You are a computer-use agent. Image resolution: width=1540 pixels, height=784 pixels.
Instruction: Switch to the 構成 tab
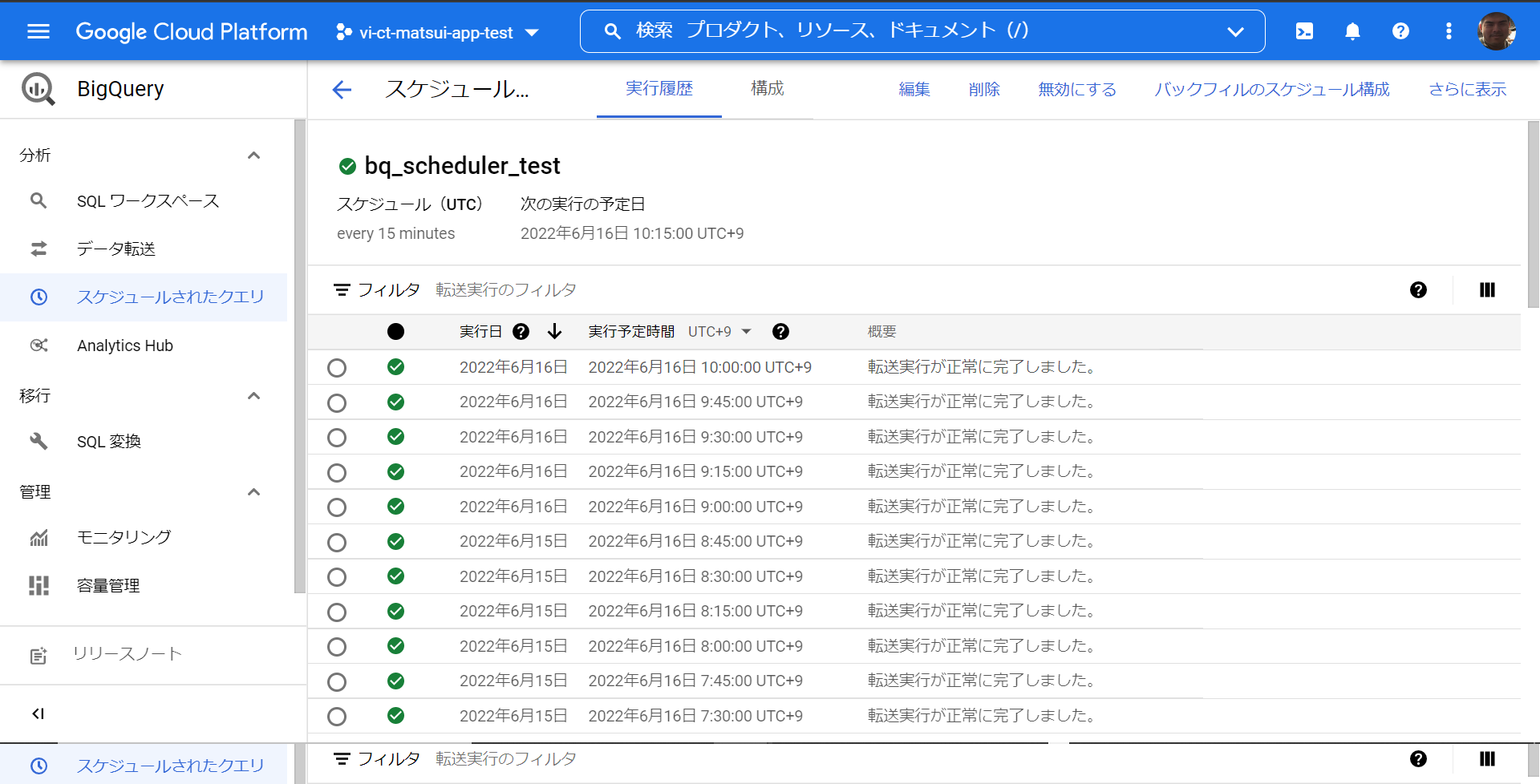point(768,89)
